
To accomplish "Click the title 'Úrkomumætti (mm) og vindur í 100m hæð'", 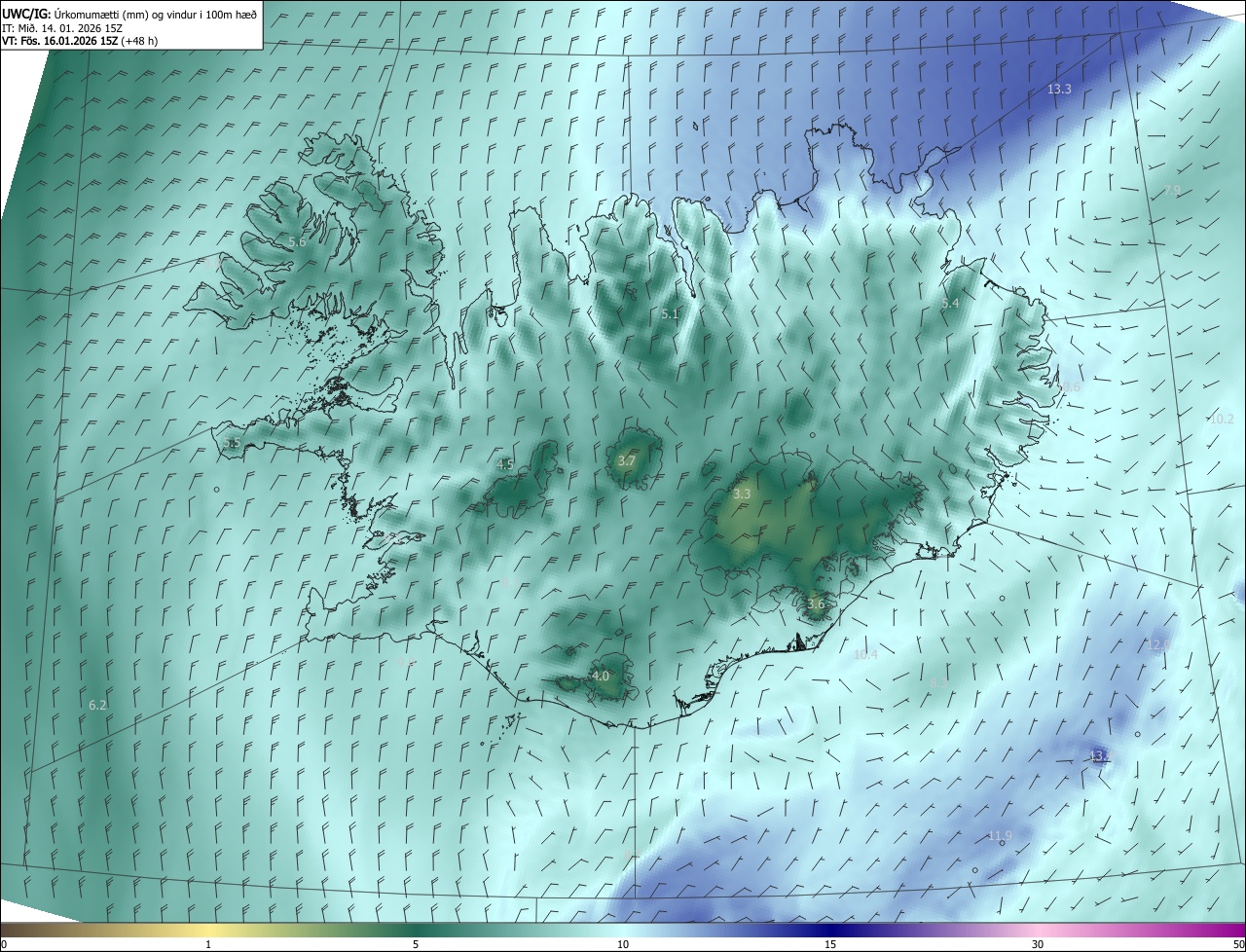I will click(156, 14).
